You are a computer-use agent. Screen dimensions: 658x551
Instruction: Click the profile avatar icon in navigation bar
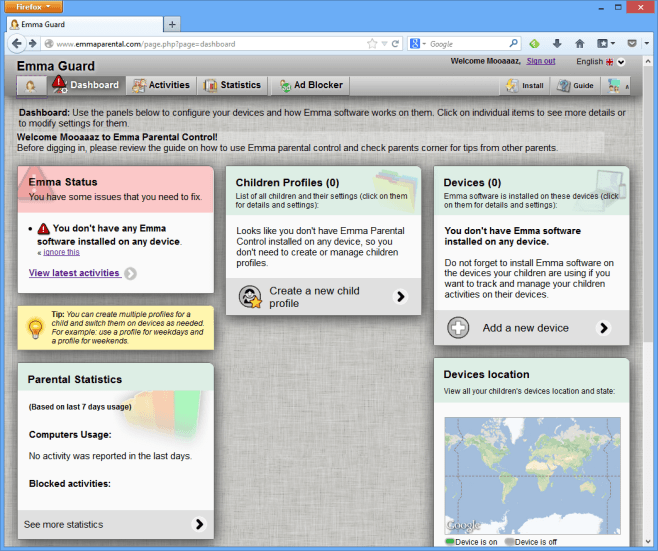point(31,86)
